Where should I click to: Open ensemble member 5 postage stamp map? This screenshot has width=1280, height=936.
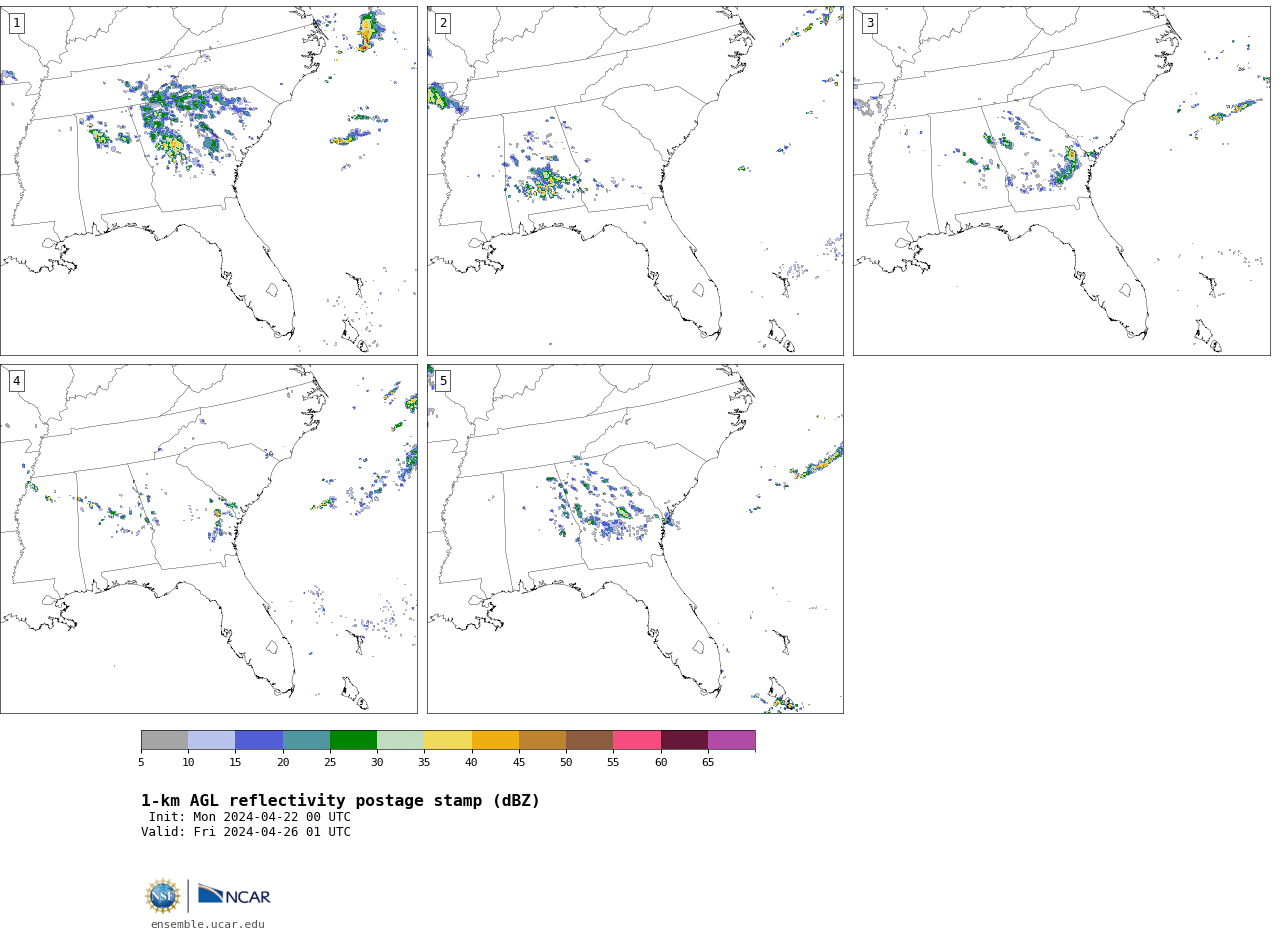click(635, 539)
